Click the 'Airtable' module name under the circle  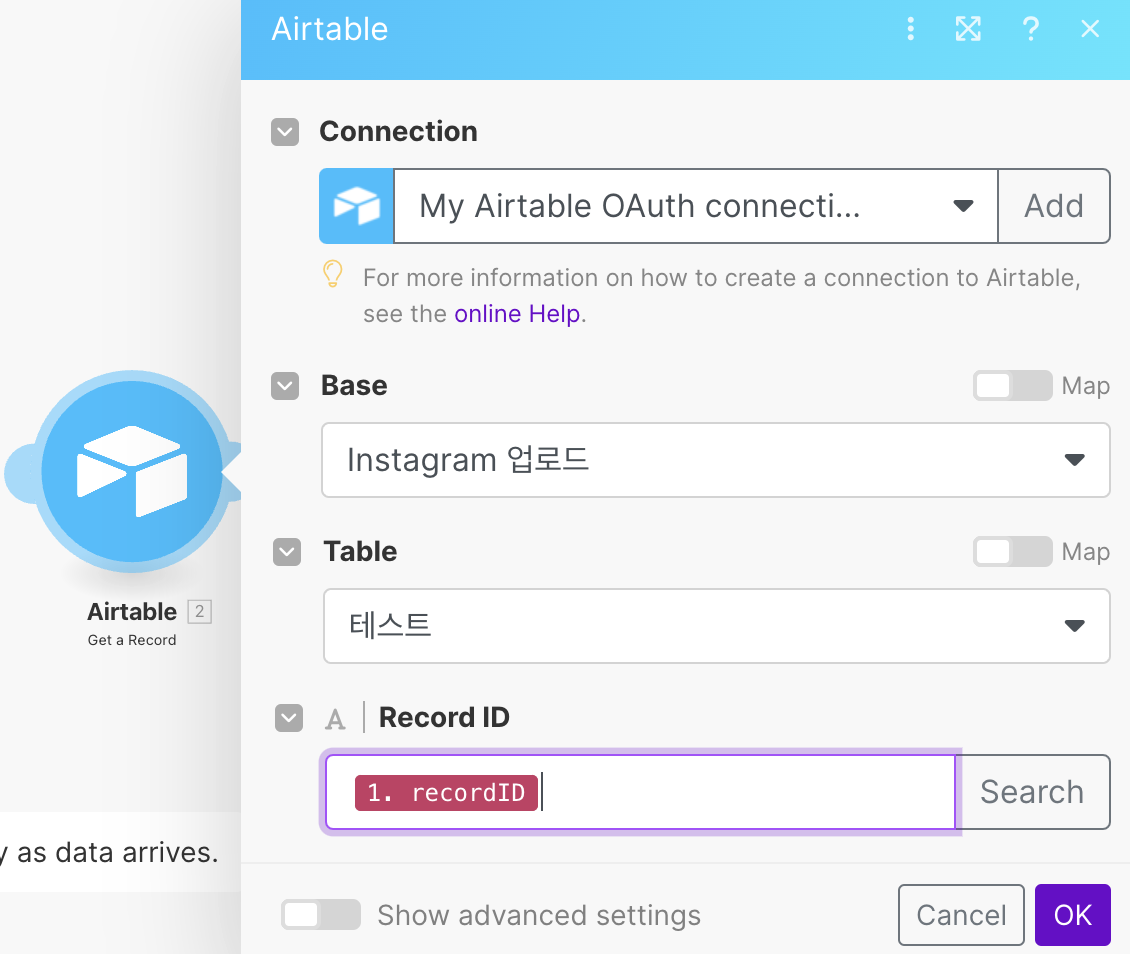click(x=132, y=612)
